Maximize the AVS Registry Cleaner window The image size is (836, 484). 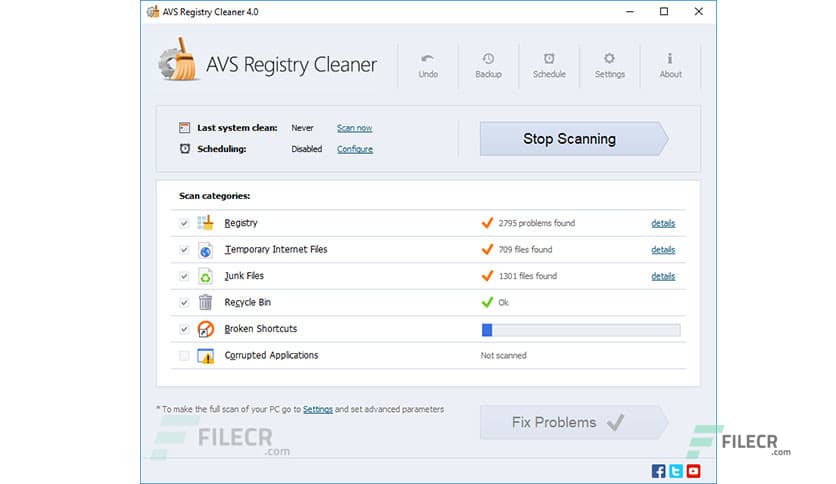tap(664, 12)
